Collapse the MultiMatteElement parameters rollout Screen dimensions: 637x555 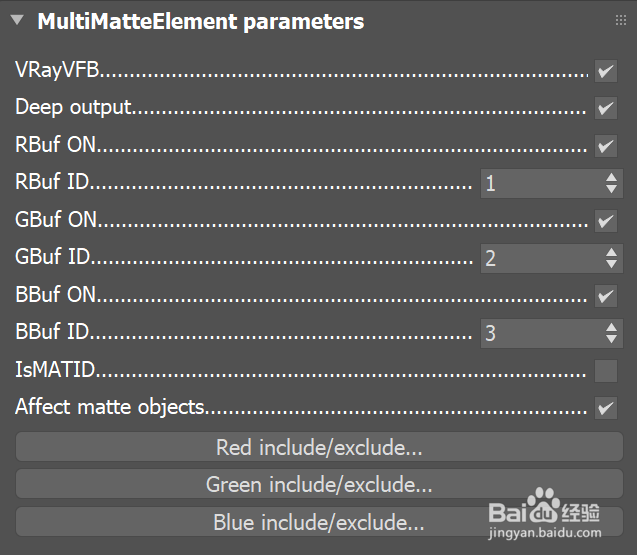click(x=17, y=20)
